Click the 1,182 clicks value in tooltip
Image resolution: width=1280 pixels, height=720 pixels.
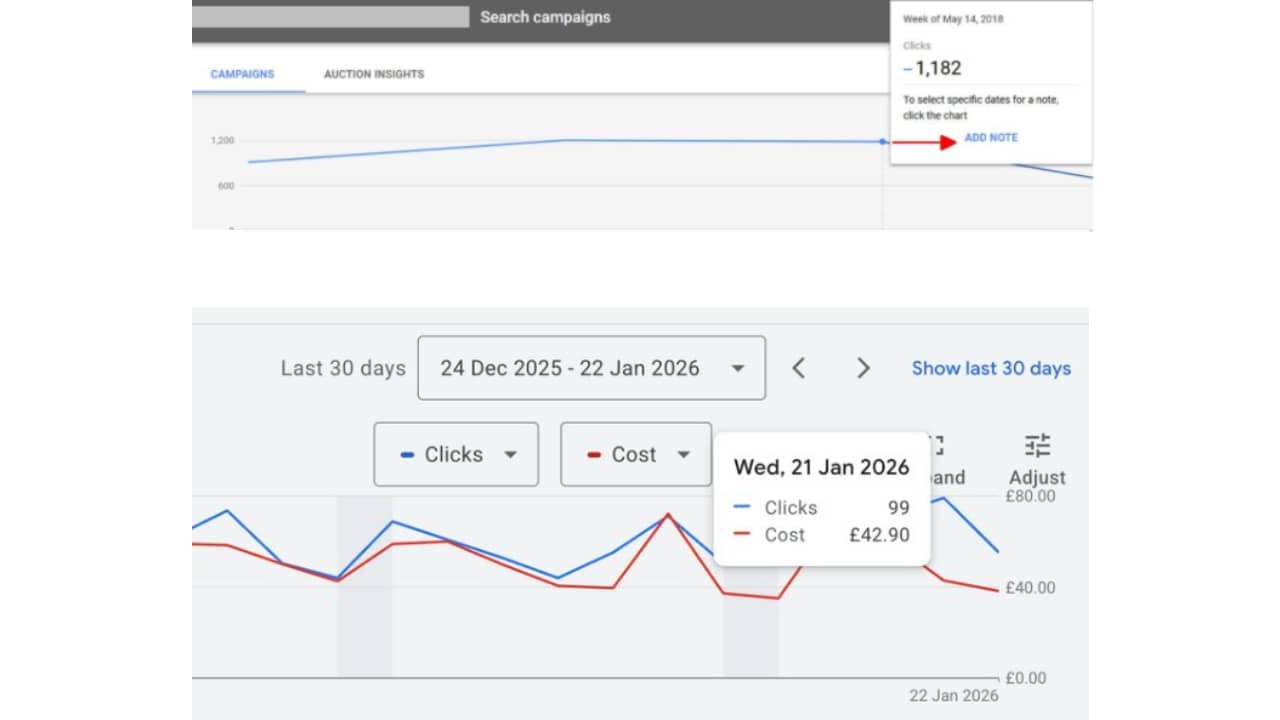(937, 69)
